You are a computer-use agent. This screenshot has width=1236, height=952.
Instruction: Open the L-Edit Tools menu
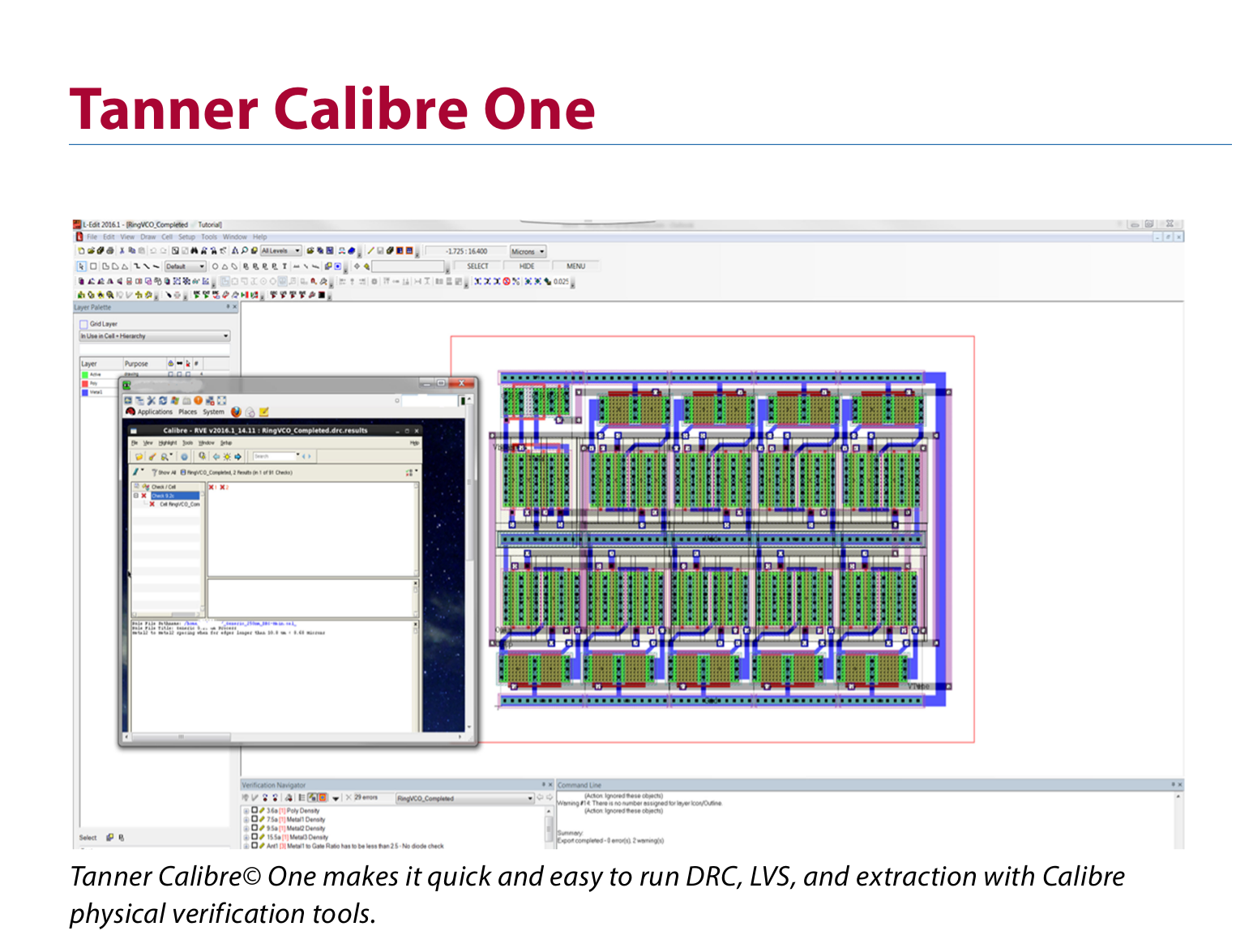[209, 237]
